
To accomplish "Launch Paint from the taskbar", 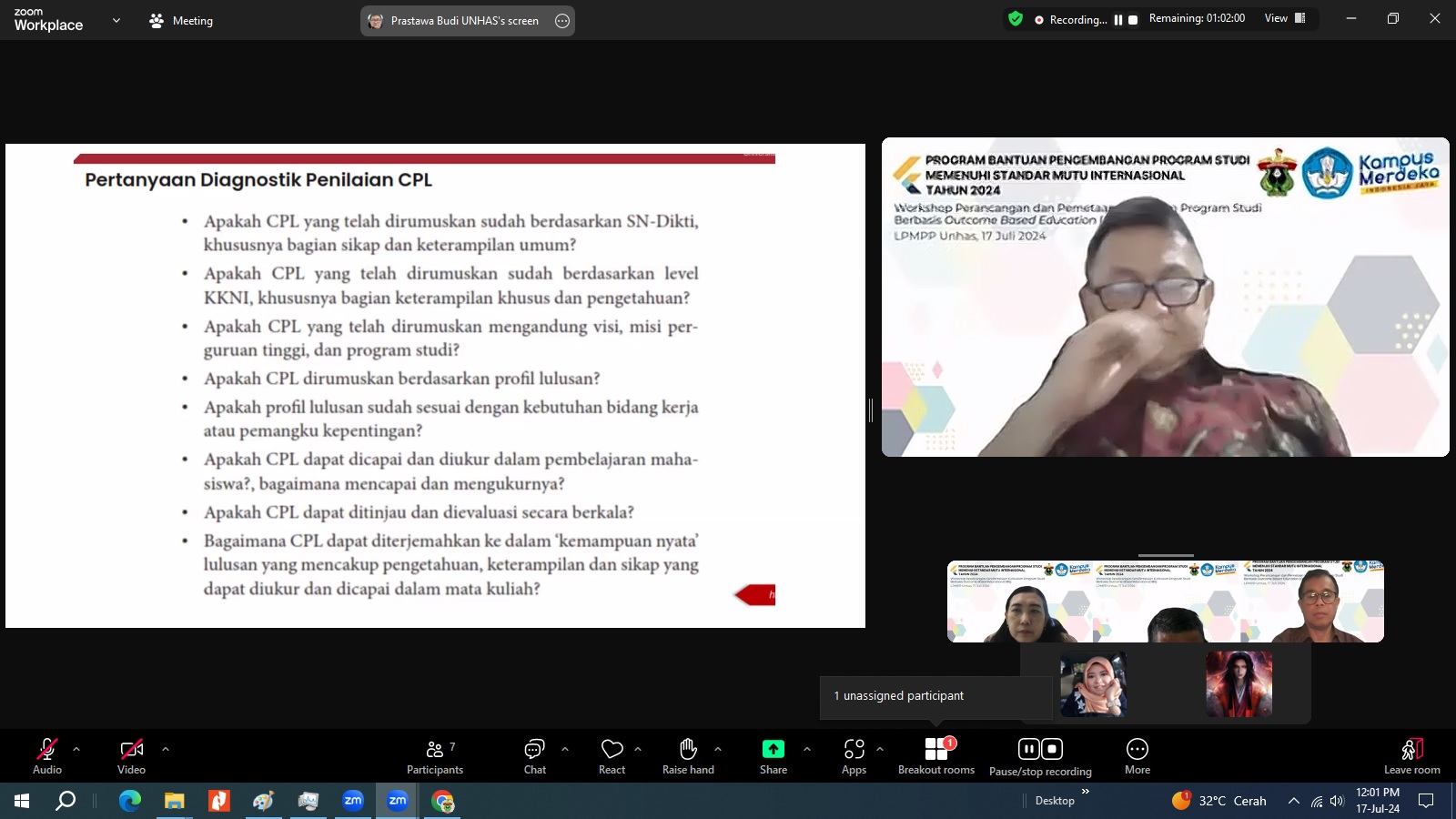I will [x=263, y=802].
